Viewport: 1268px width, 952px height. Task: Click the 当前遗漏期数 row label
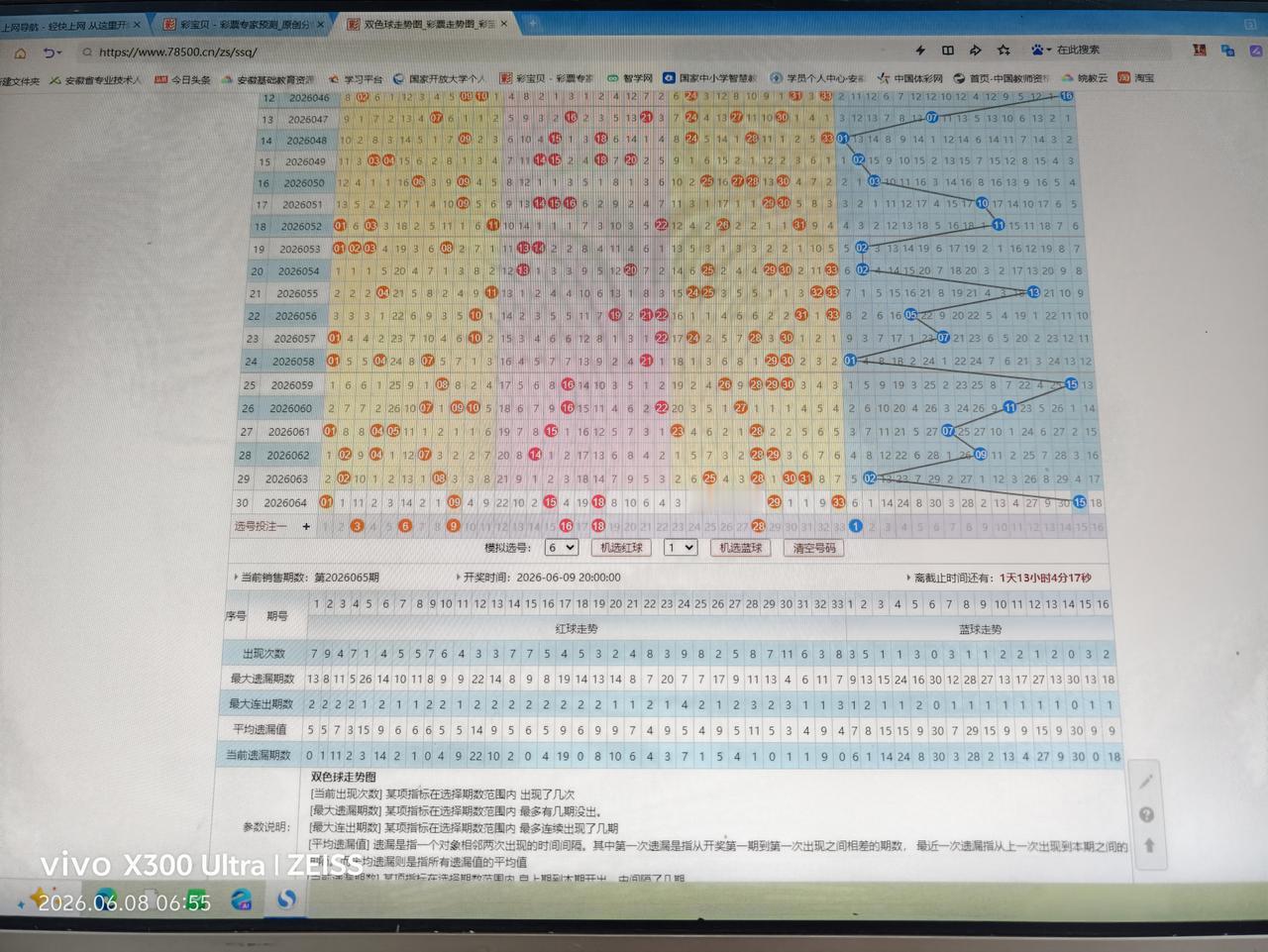(259, 755)
